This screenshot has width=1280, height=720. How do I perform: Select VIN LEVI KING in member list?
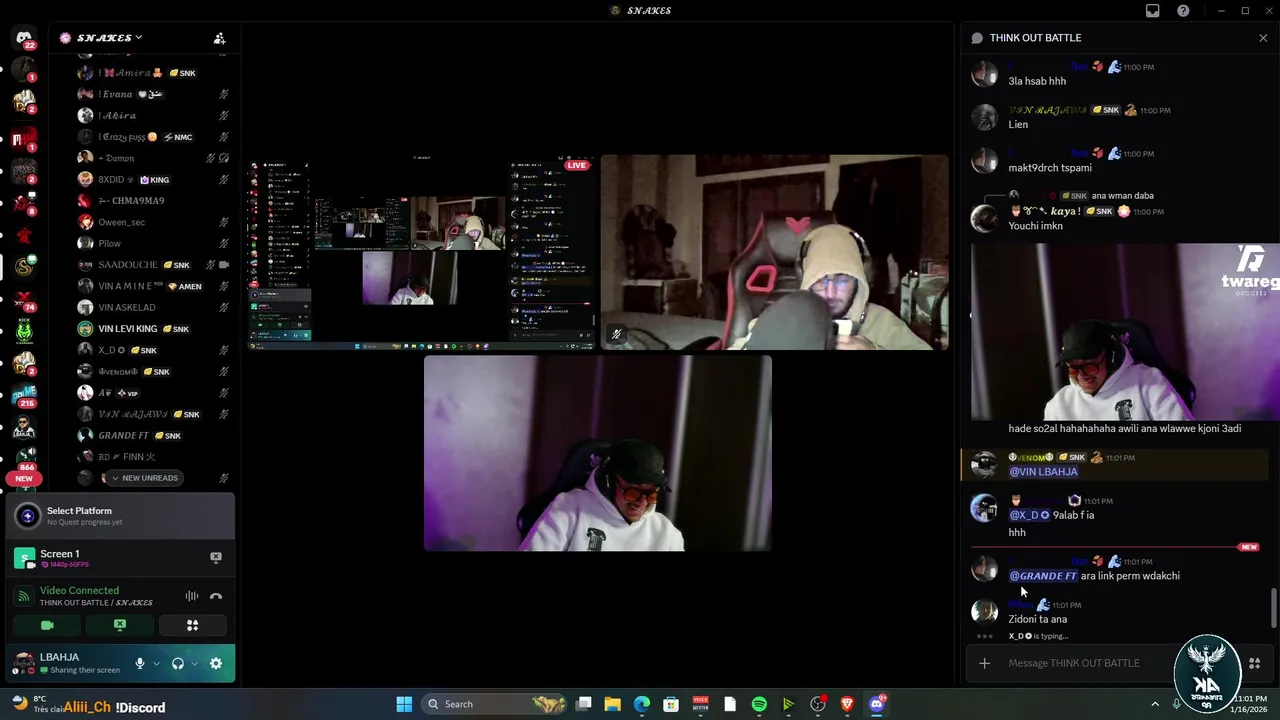point(155,329)
